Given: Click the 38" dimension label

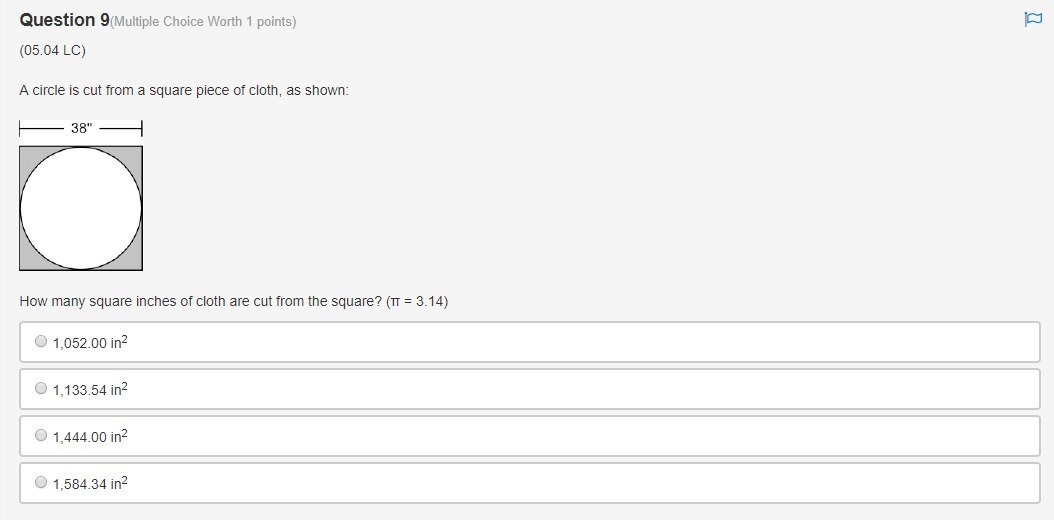Looking at the screenshot, I should (x=81, y=128).
